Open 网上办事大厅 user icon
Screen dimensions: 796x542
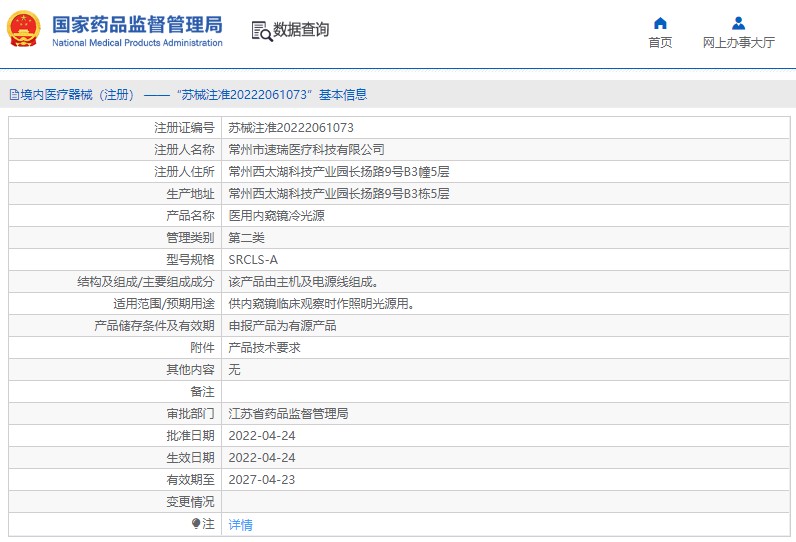738,23
